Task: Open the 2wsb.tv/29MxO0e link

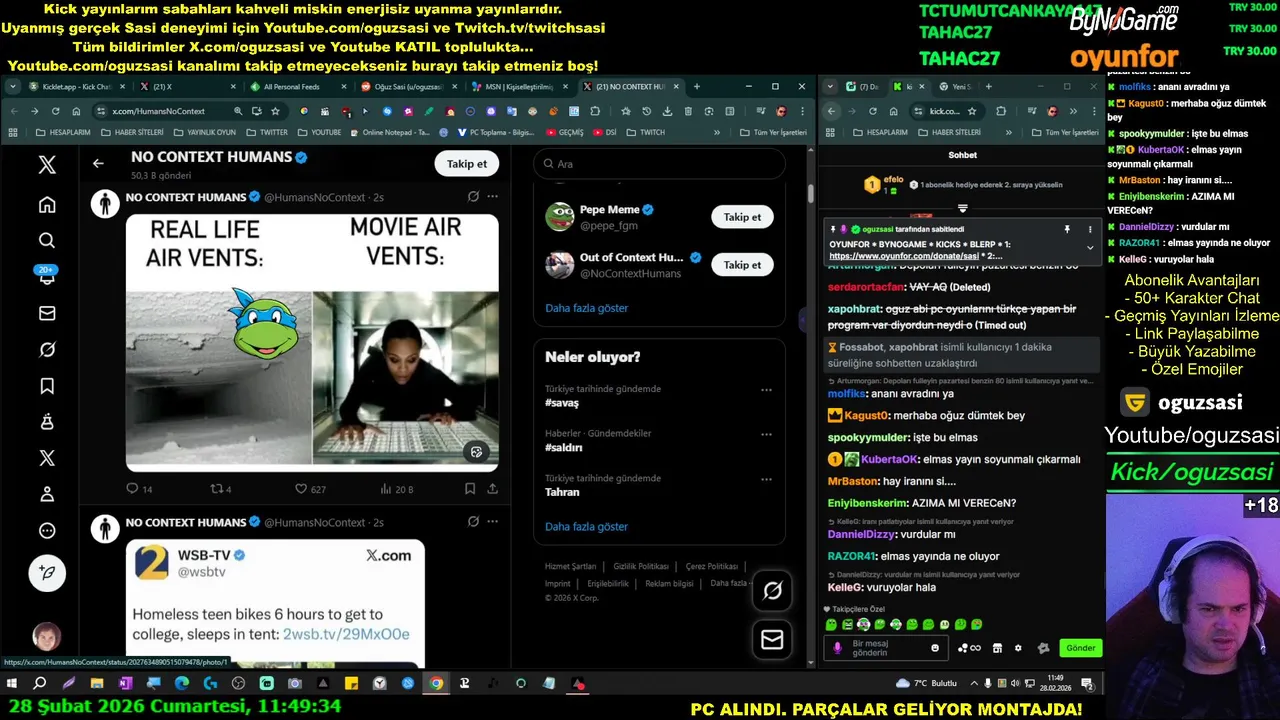Action: (346, 634)
